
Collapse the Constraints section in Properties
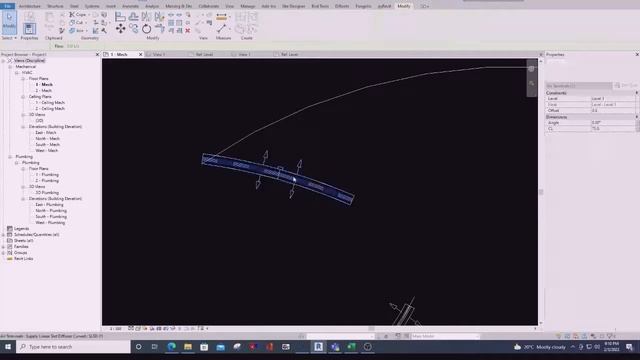click(636, 93)
